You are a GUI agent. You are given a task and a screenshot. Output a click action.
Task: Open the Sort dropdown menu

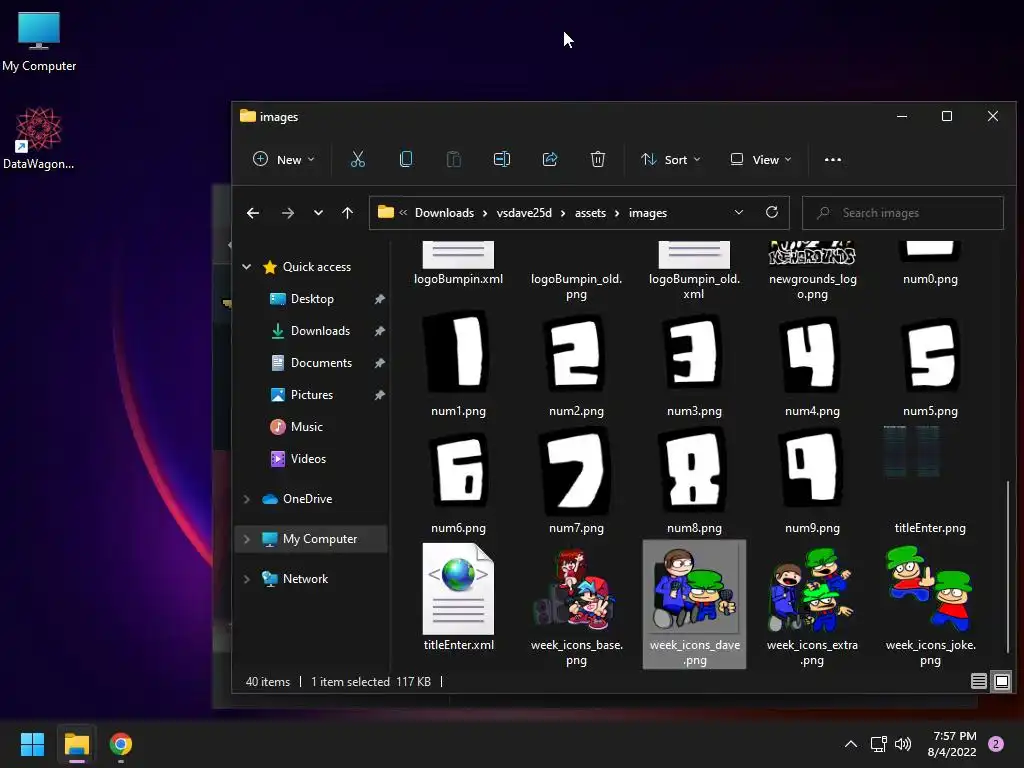[671, 159]
